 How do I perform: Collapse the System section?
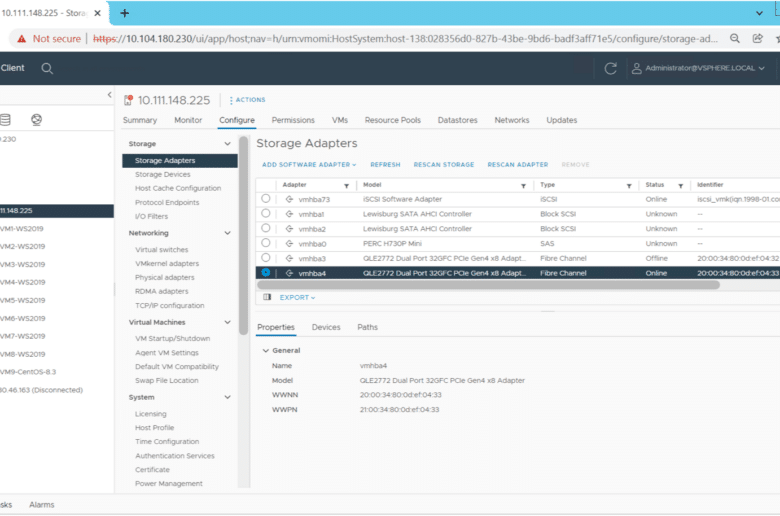227,397
